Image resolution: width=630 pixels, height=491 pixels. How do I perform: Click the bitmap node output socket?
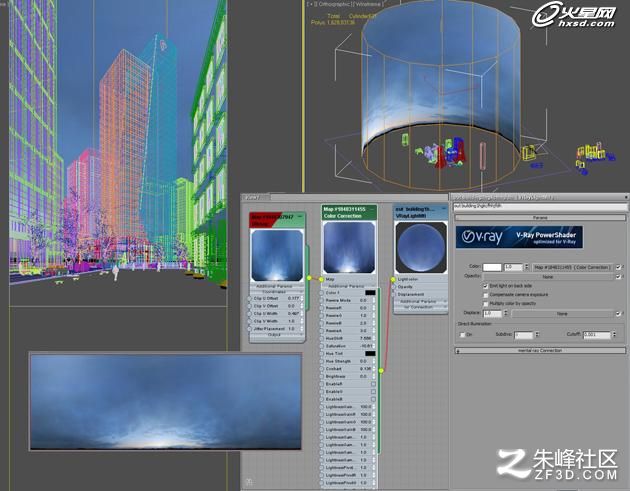point(309,278)
